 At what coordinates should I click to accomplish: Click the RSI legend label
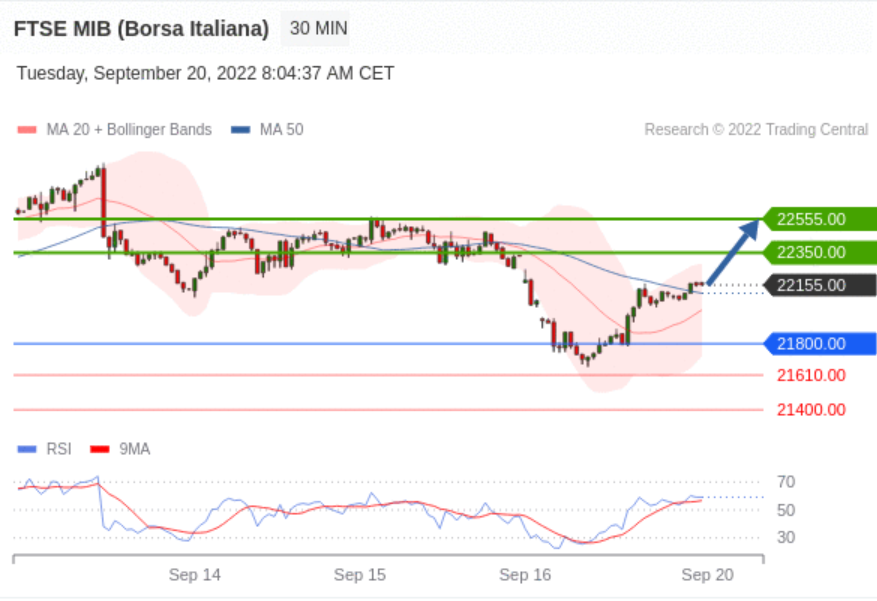(59, 449)
